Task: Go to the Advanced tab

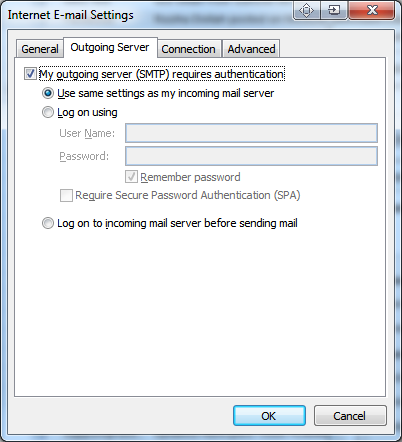Action: (x=251, y=49)
